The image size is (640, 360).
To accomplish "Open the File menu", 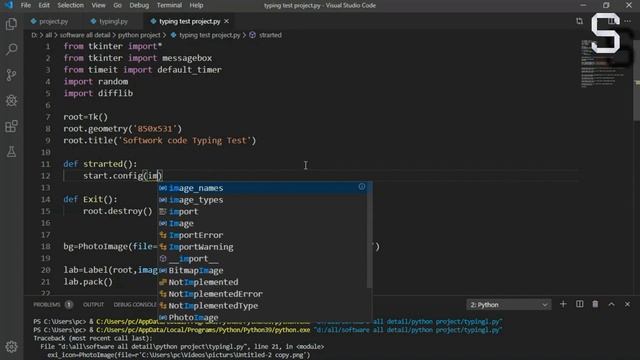I will [x=26, y=5].
